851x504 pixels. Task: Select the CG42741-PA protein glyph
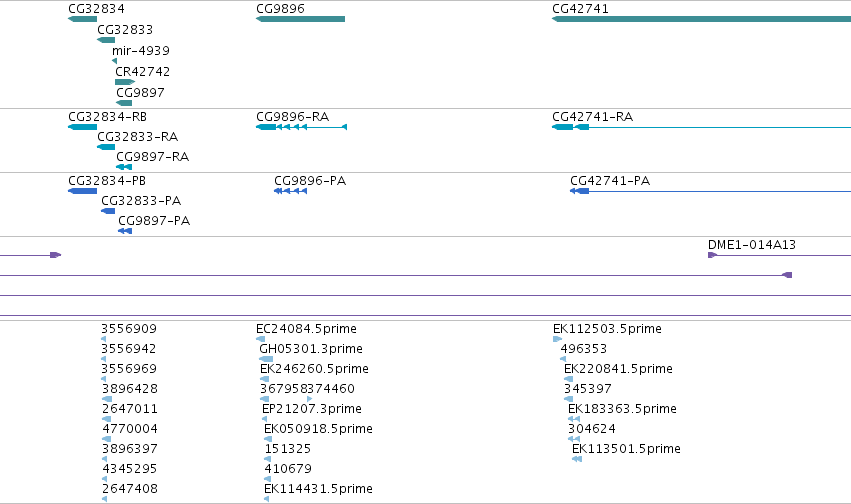(580, 191)
